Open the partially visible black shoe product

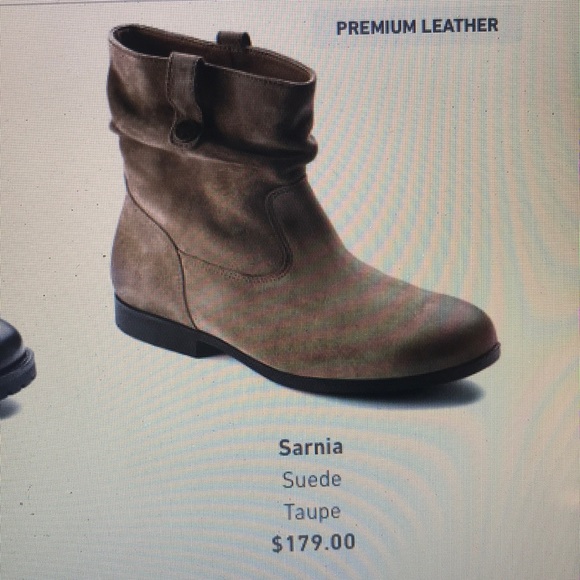pyautogui.click(x=17, y=359)
